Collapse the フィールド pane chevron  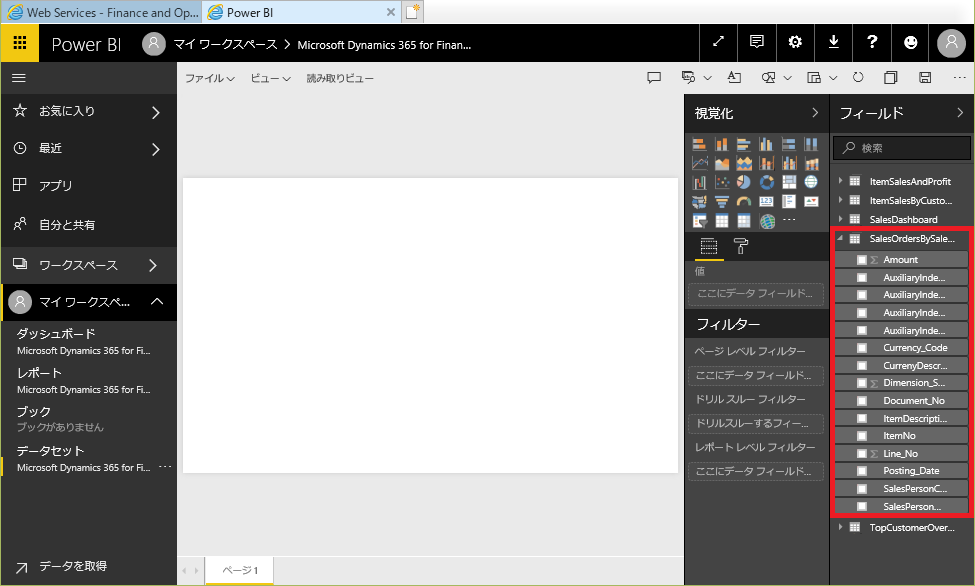[x=959, y=113]
